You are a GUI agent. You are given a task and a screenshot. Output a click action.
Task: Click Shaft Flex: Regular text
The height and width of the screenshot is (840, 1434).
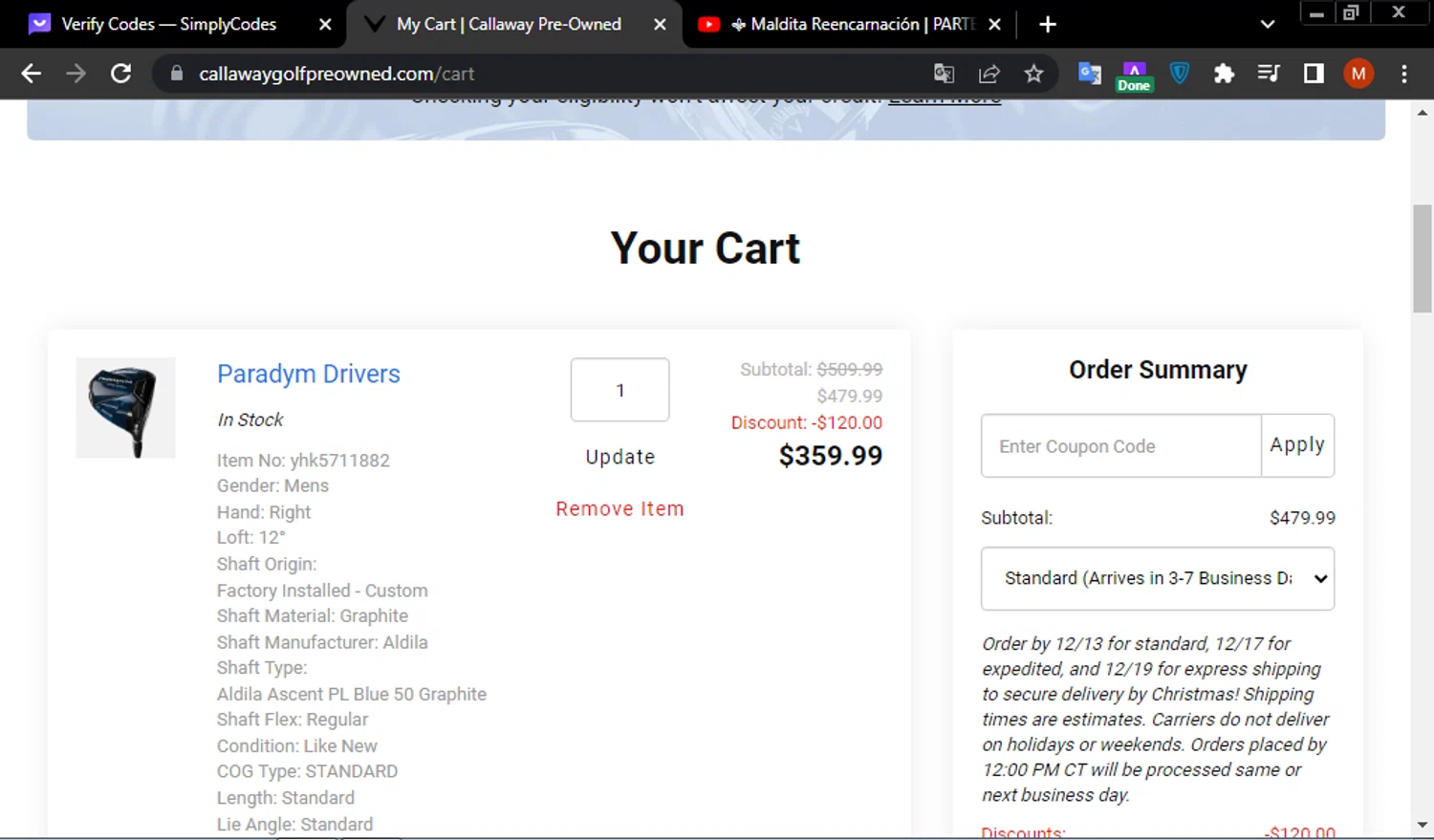(293, 720)
